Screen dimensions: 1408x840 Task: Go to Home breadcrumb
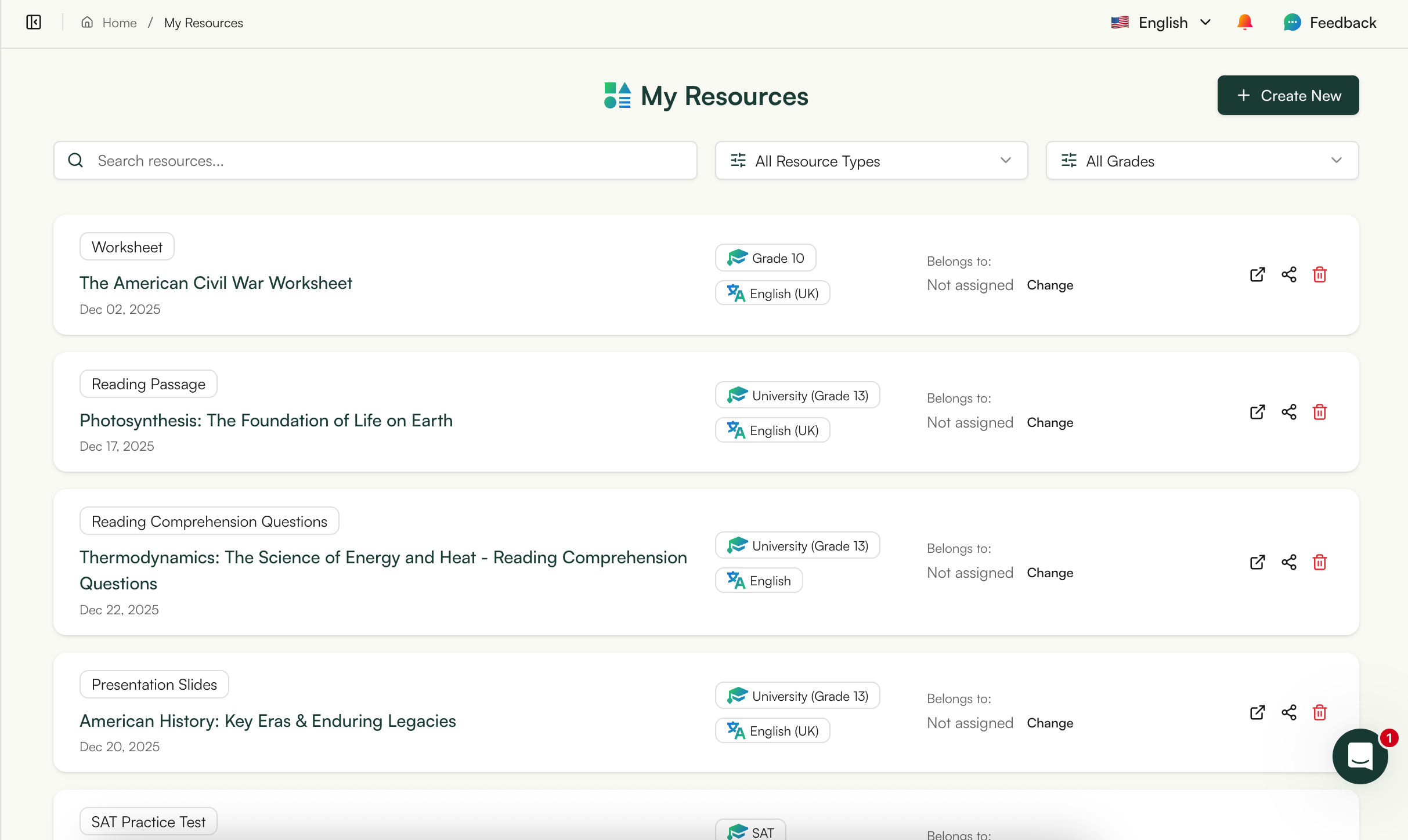pyautogui.click(x=119, y=23)
